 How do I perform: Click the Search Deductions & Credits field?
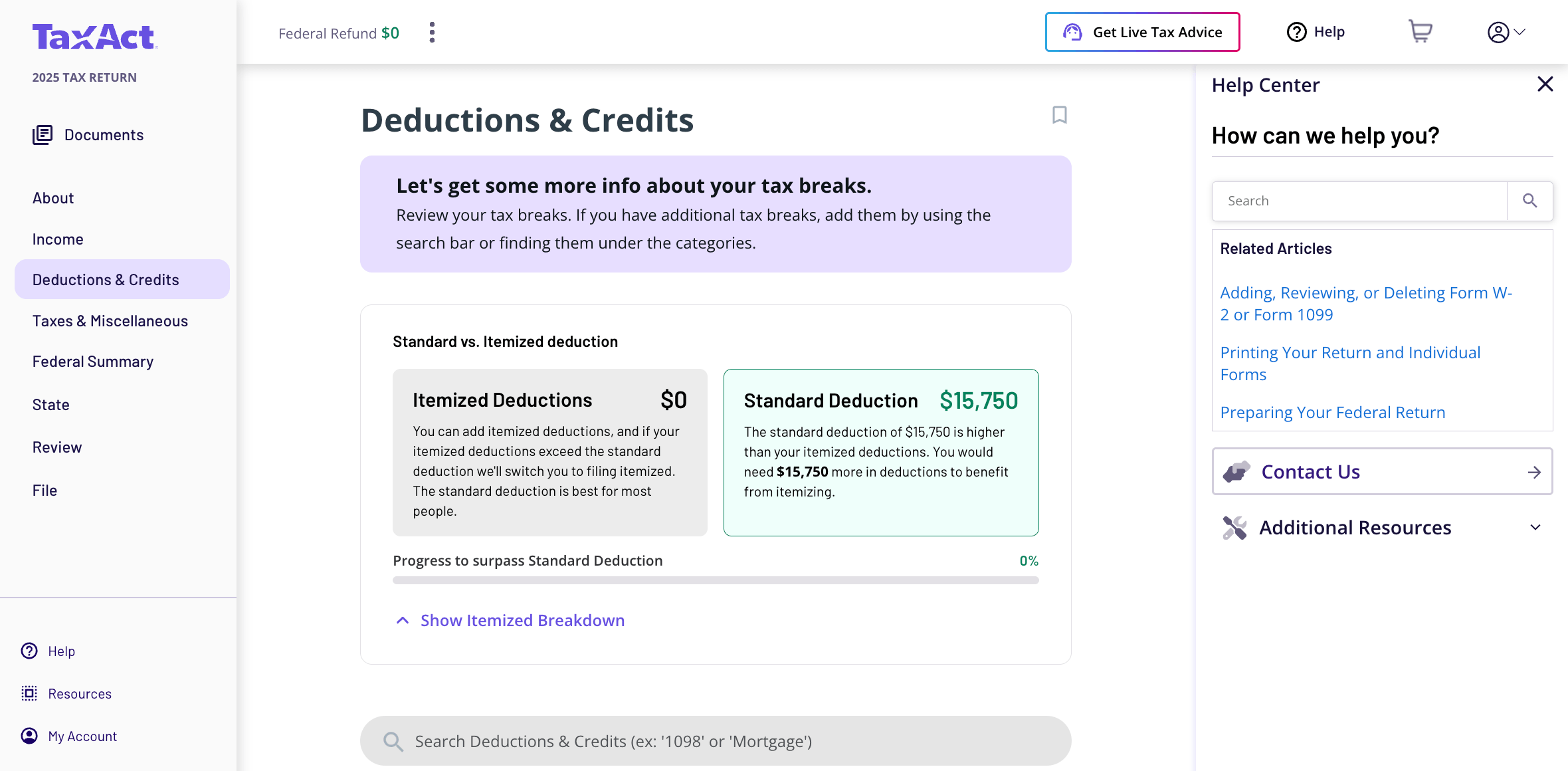pos(716,741)
